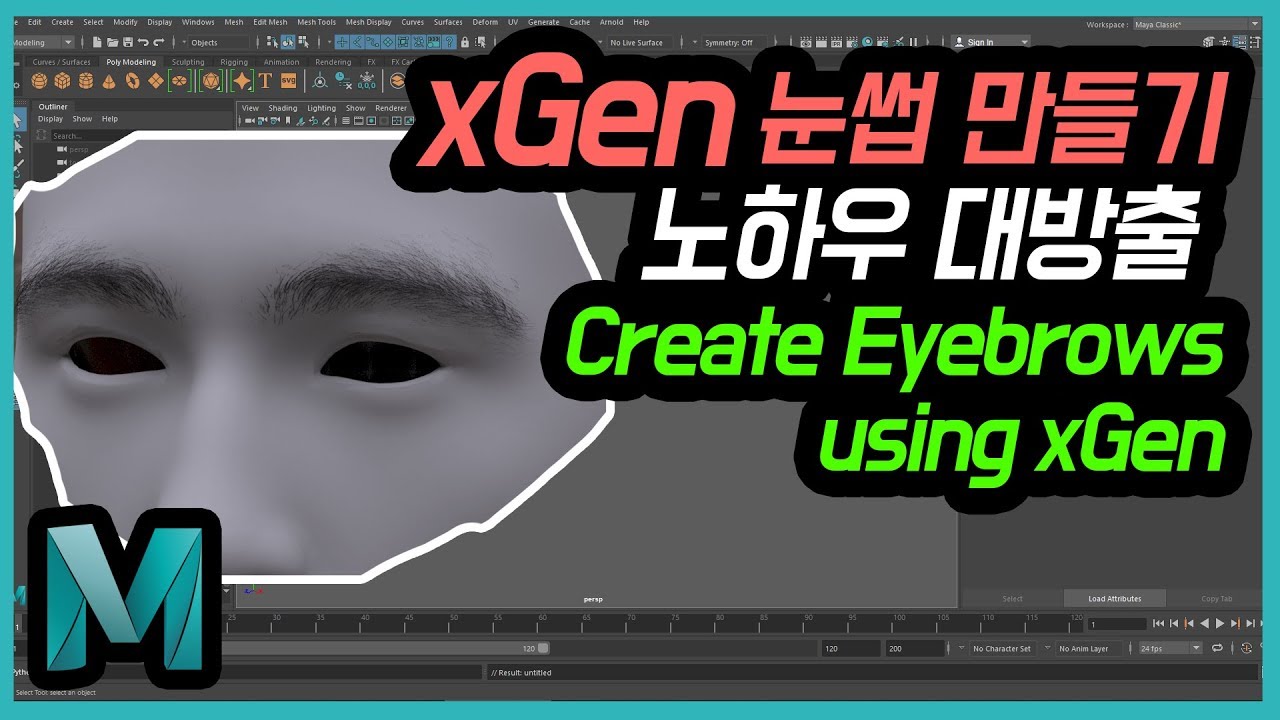Go to start of playback range
This screenshot has height=720, width=1280.
click(x=1158, y=623)
